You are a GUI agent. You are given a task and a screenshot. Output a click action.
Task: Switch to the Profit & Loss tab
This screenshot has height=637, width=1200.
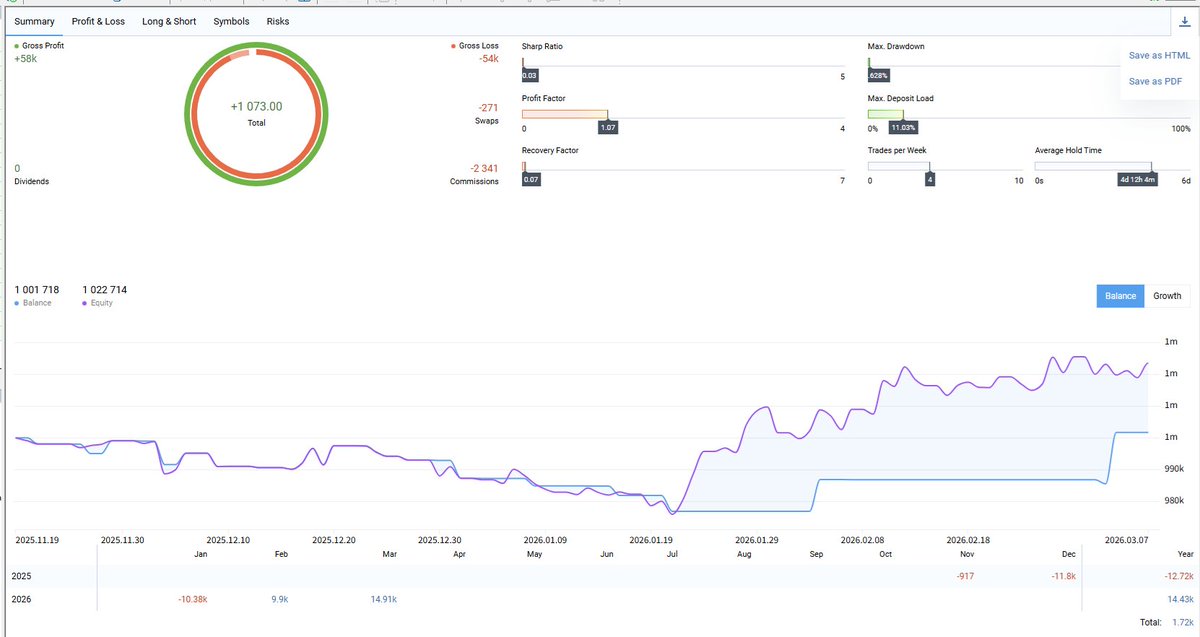98,21
